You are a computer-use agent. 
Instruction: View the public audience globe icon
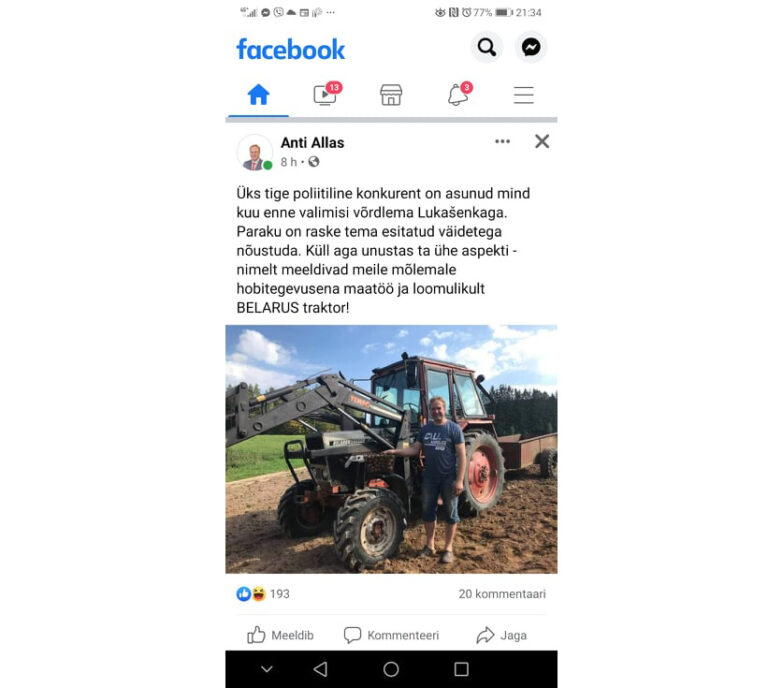coord(313,162)
